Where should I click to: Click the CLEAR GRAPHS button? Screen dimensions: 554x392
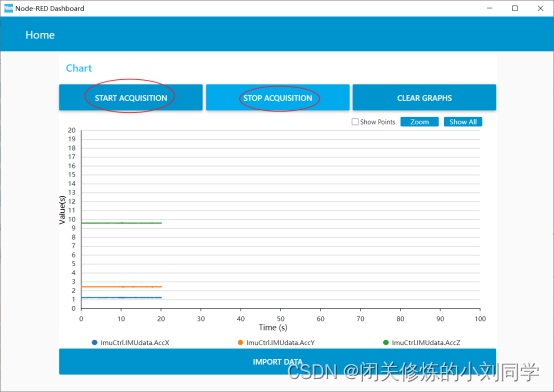coord(424,97)
